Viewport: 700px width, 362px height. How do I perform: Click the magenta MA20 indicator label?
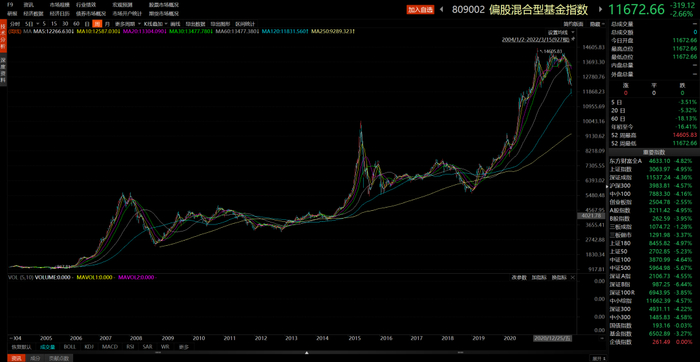coord(145,31)
